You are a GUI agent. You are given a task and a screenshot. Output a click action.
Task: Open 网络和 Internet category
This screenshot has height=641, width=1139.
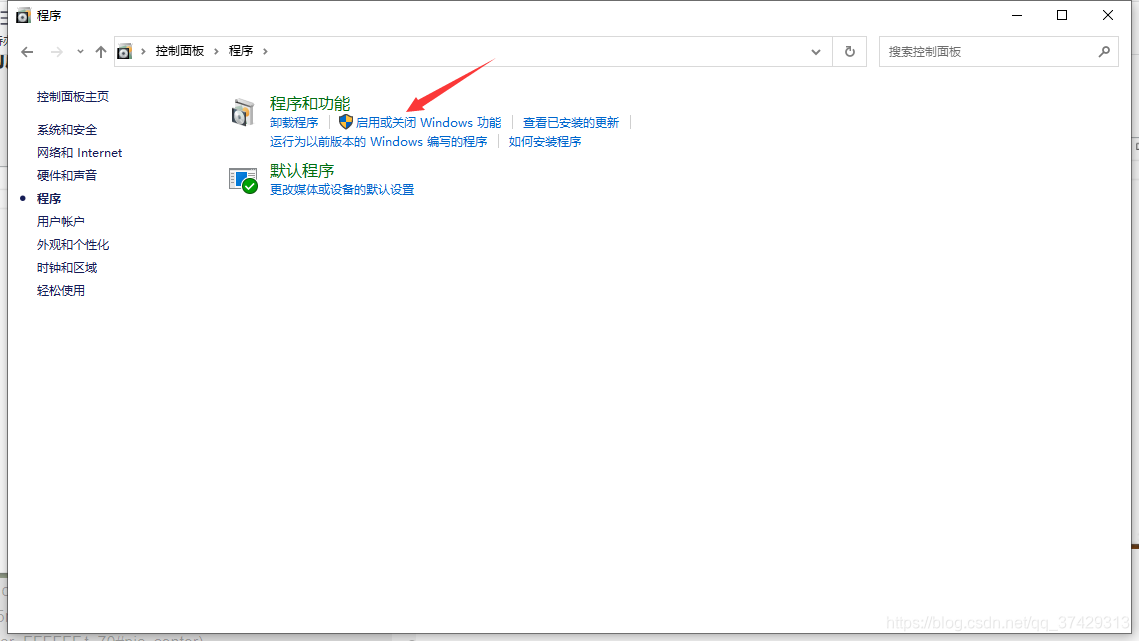(x=79, y=153)
